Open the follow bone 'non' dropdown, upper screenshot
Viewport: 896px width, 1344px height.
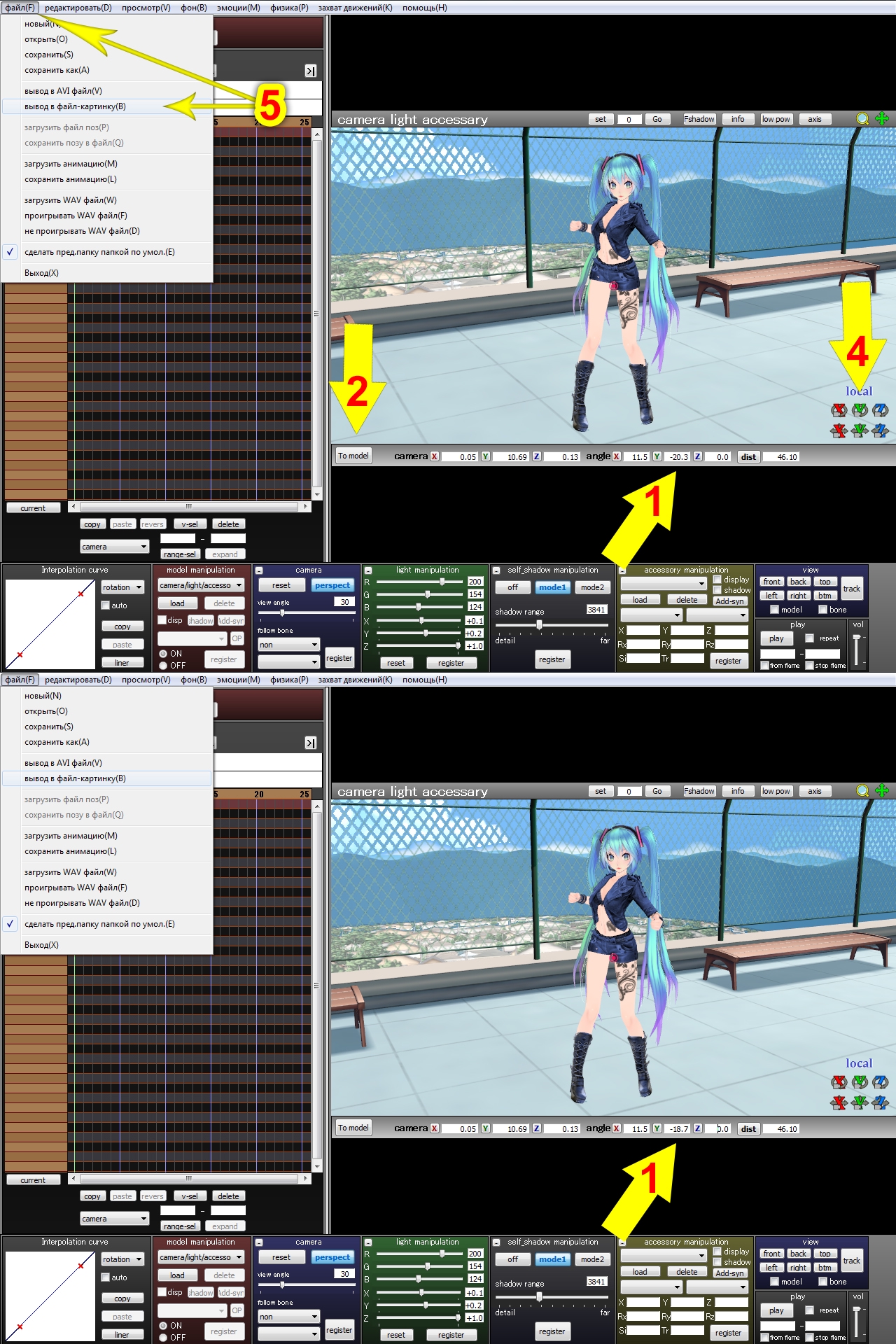[288, 645]
